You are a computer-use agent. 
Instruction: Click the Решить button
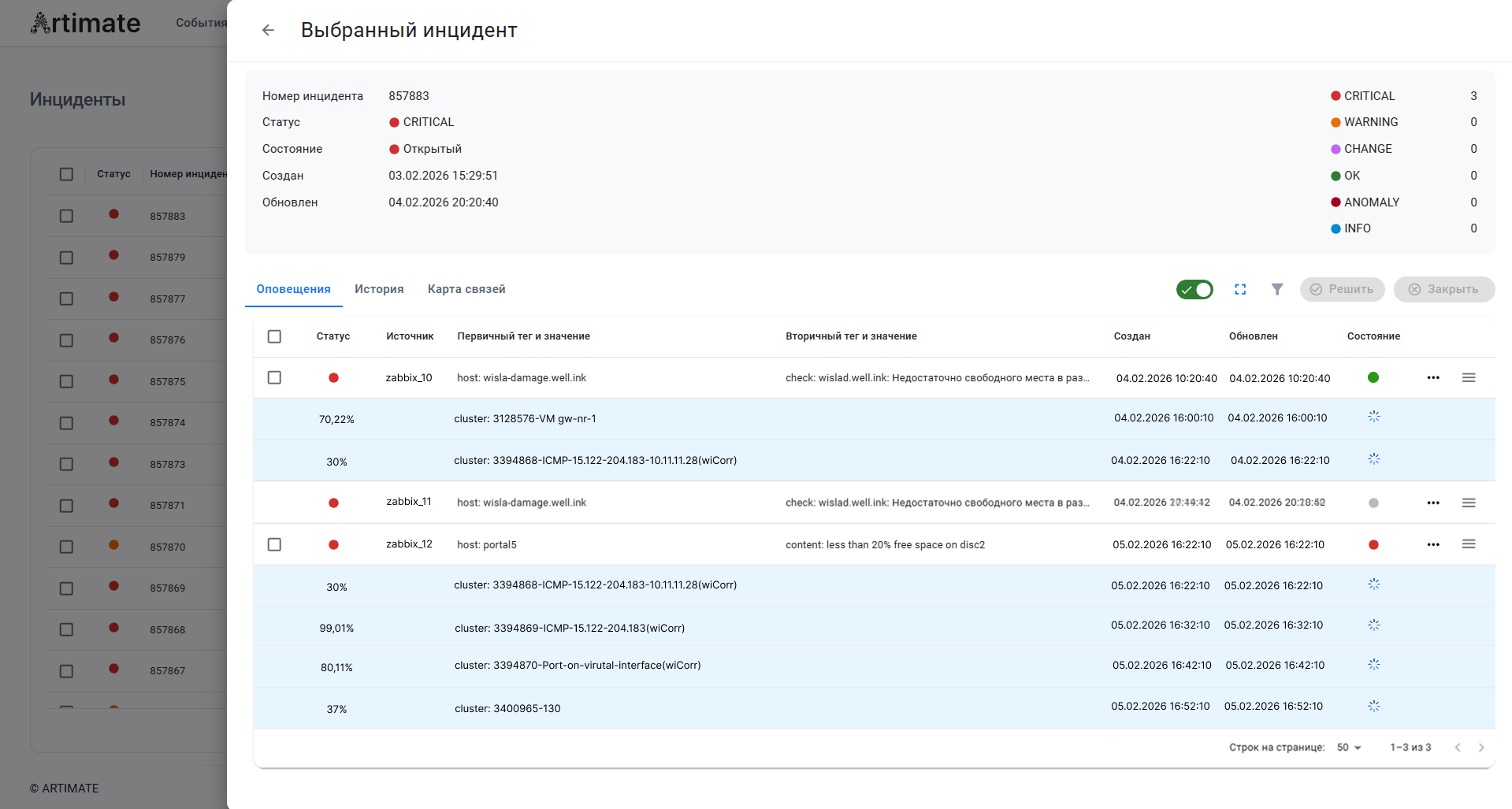(x=1342, y=289)
